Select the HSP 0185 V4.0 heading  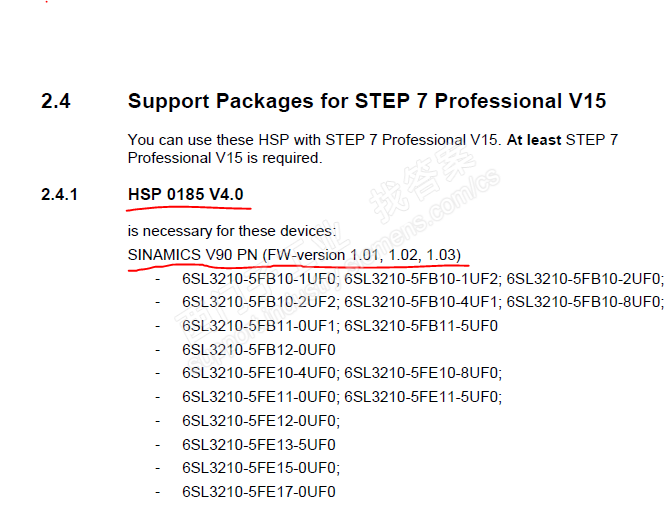[x=186, y=193]
